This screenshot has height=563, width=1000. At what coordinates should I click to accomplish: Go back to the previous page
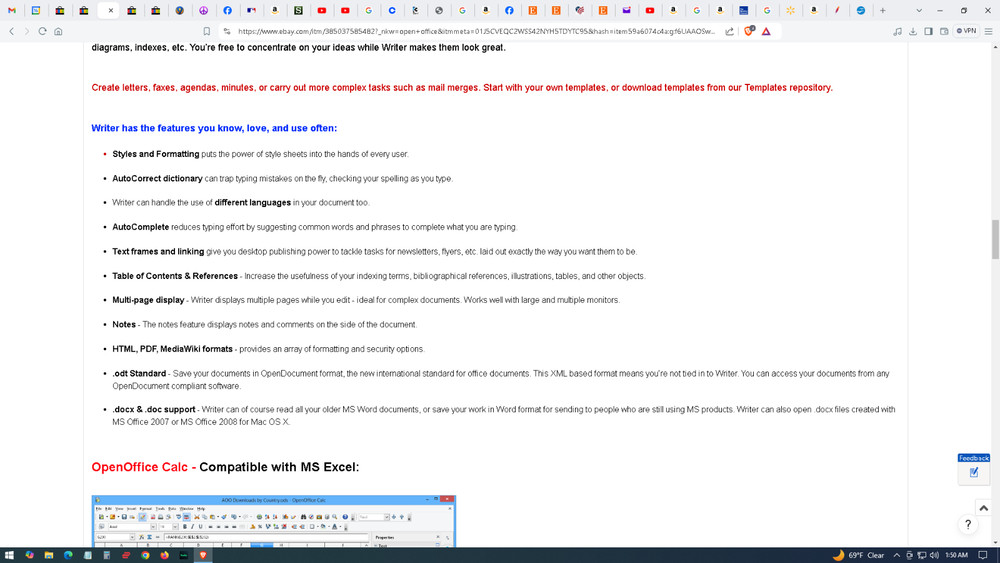pyautogui.click(x=11, y=31)
